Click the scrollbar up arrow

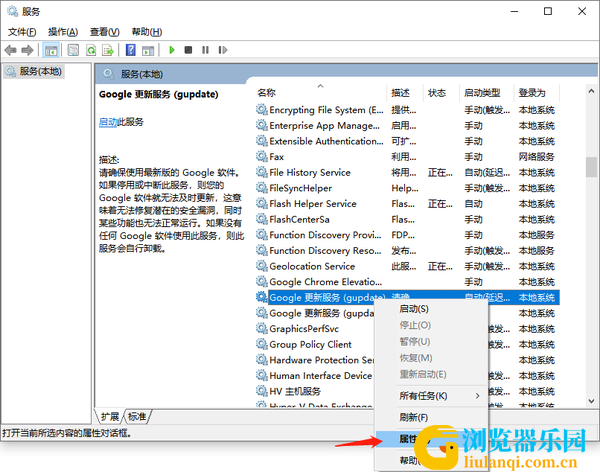pos(591,91)
